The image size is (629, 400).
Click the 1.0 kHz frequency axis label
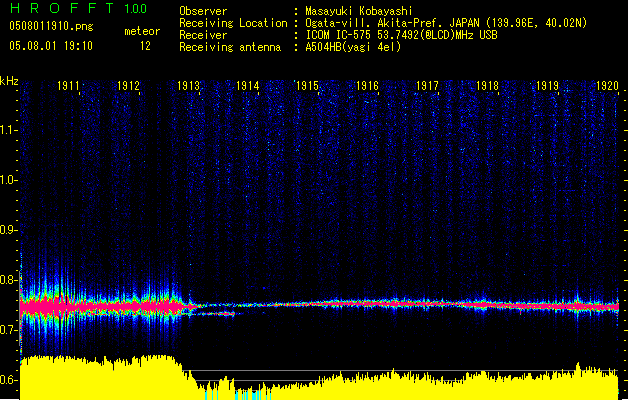click(8, 180)
